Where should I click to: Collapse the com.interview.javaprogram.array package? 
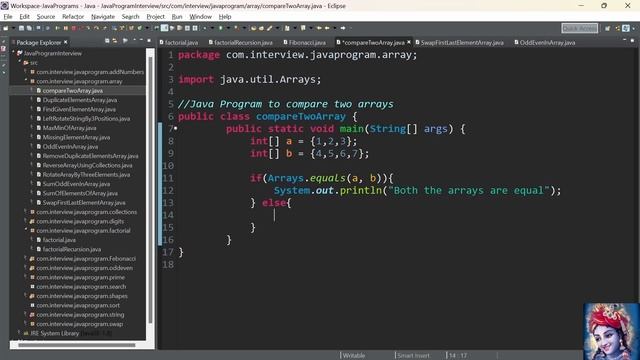click(26, 81)
